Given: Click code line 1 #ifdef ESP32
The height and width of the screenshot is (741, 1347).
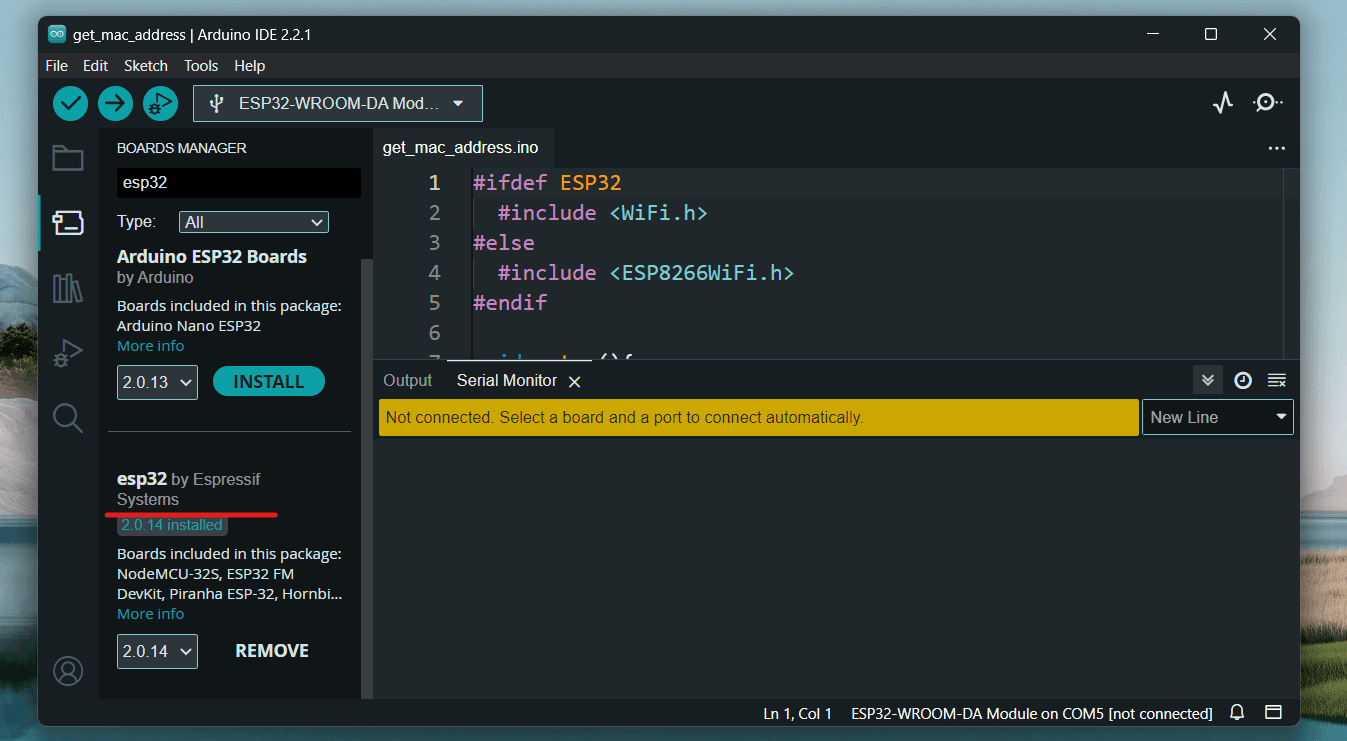Looking at the screenshot, I should 547,183.
